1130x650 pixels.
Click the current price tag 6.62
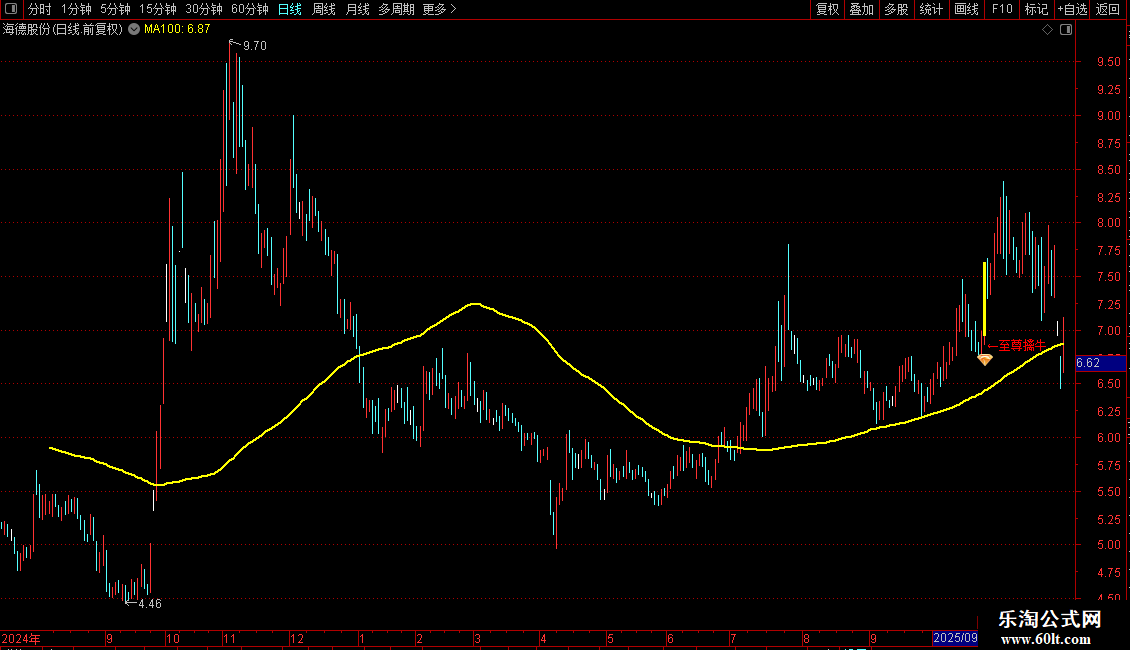[x=1100, y=362]
